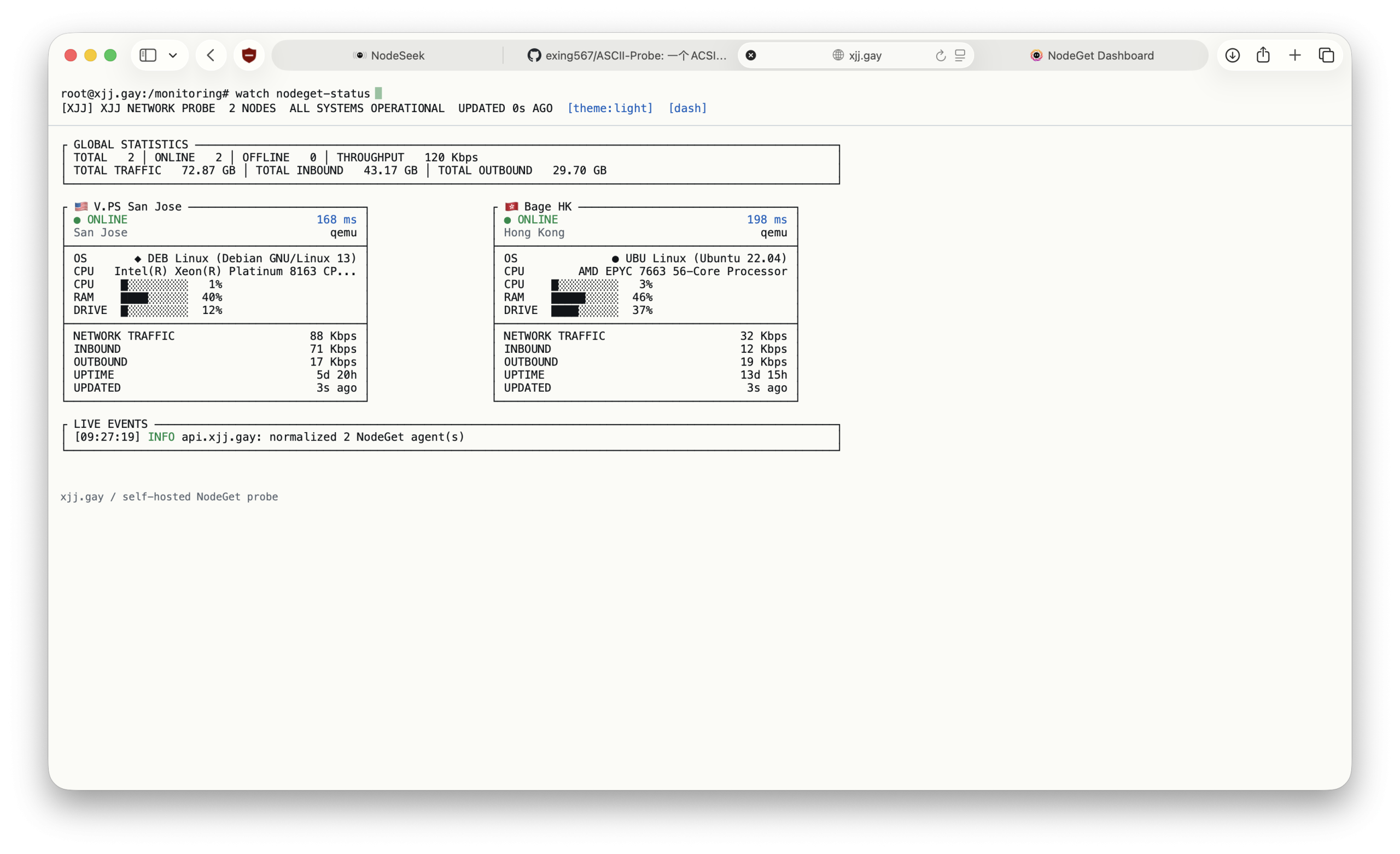1400x854 pixels.
Task: Show downloads with the download icon
Action: (x=1233, y=55)
